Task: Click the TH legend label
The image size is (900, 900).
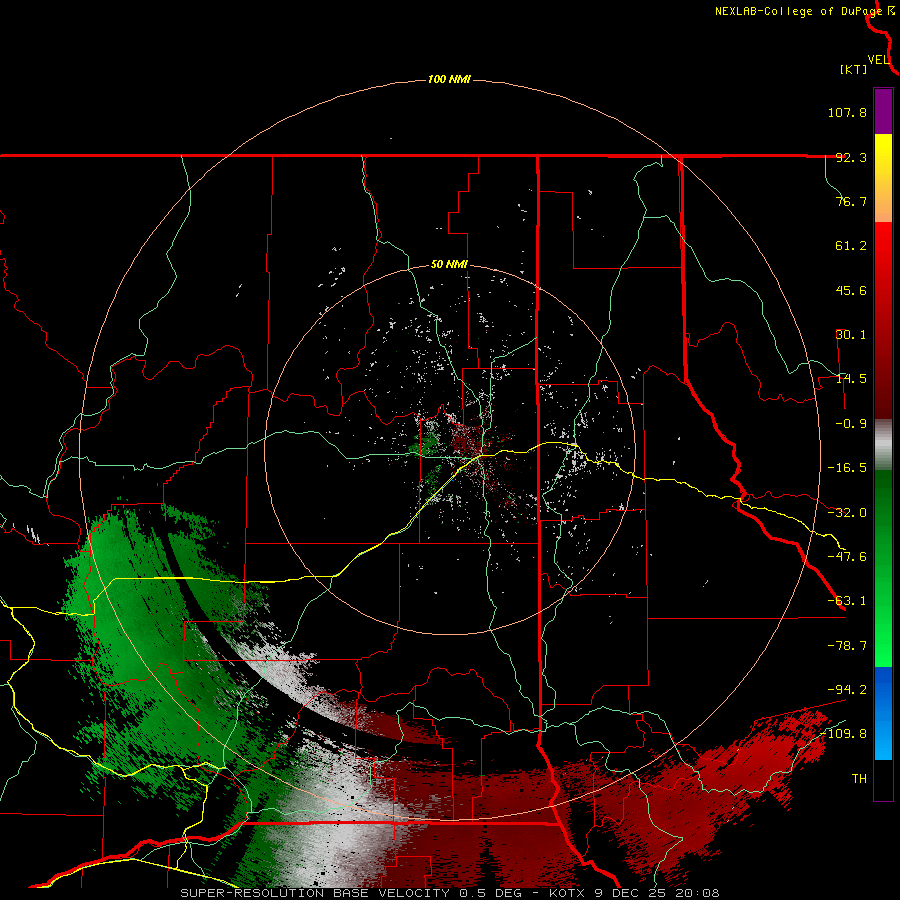Action: tap(859, 779)
